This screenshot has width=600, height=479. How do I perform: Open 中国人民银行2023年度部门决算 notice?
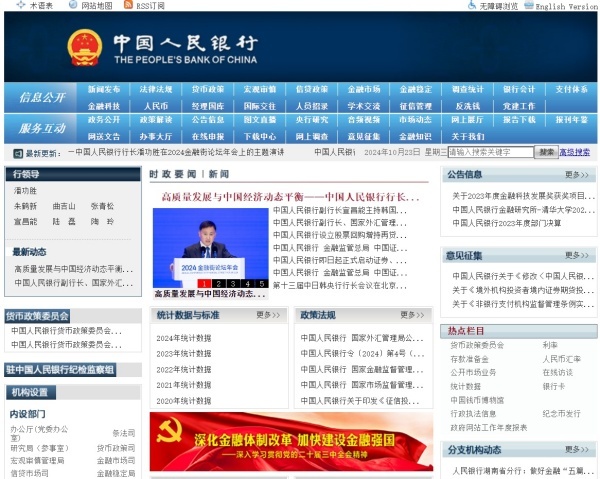(507, 223)
